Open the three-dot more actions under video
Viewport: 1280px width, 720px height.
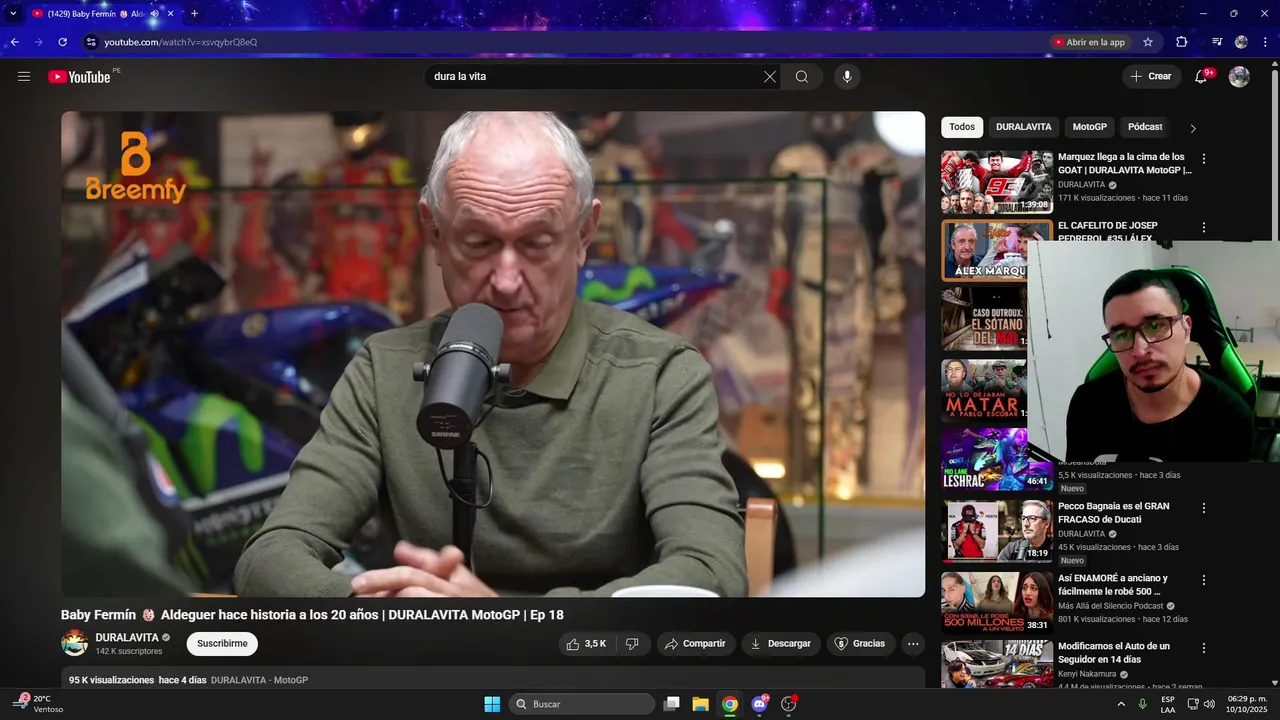913,644
